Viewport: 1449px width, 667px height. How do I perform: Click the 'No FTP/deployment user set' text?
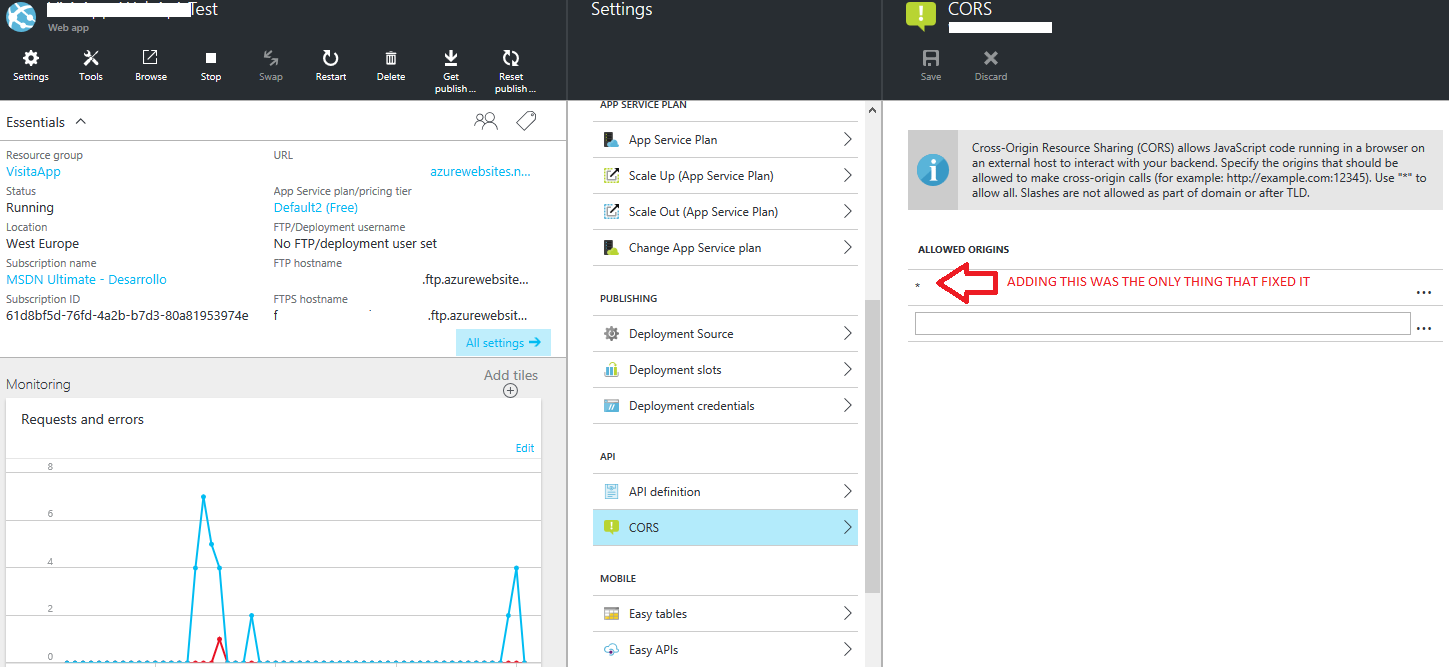click(x=355, y=244)
